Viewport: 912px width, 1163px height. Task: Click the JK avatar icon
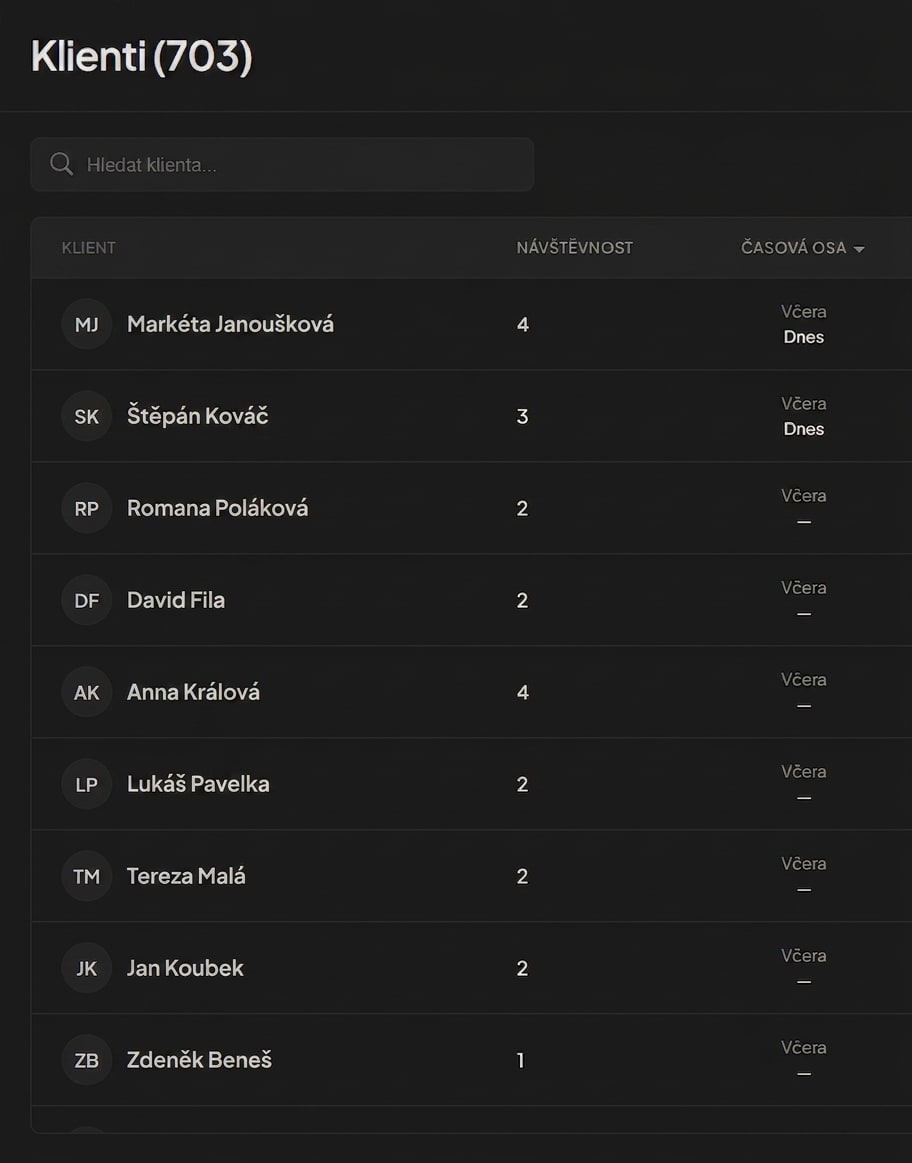pyautogui.click(x=86, y=968)
